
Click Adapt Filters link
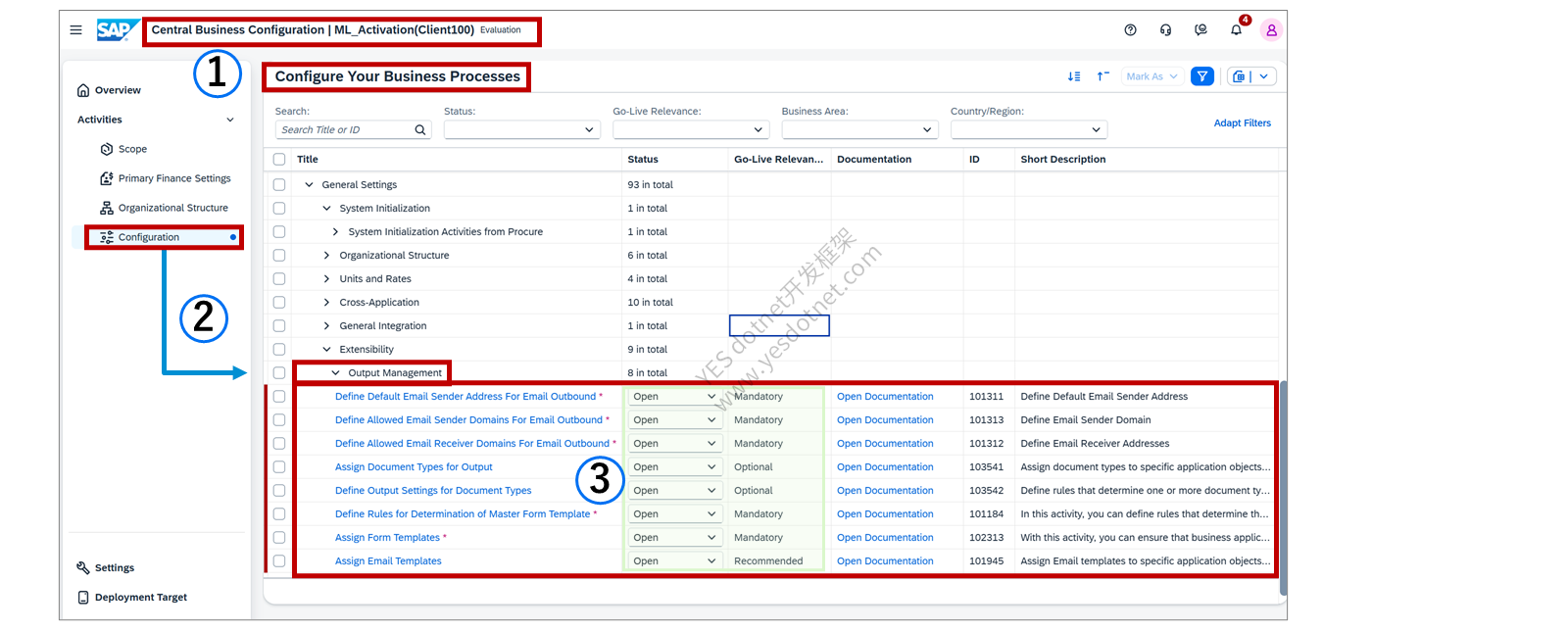coord(1242,123)
